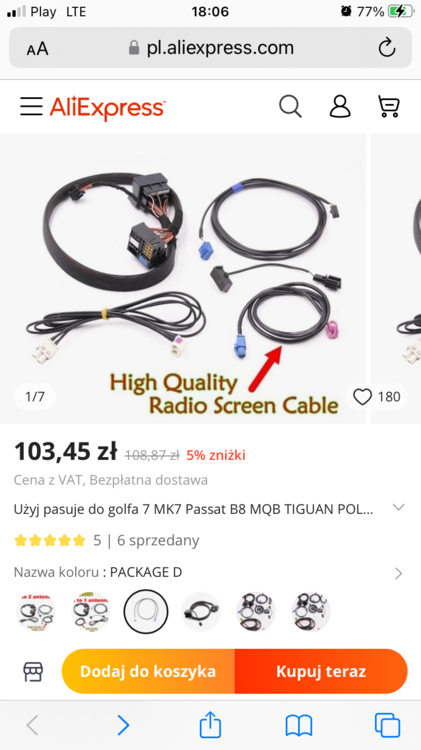The width and height of the screenshot is (421, 750).
Task: Toggle the wishlist heart with 180 likes
Action: click(377, 397)
